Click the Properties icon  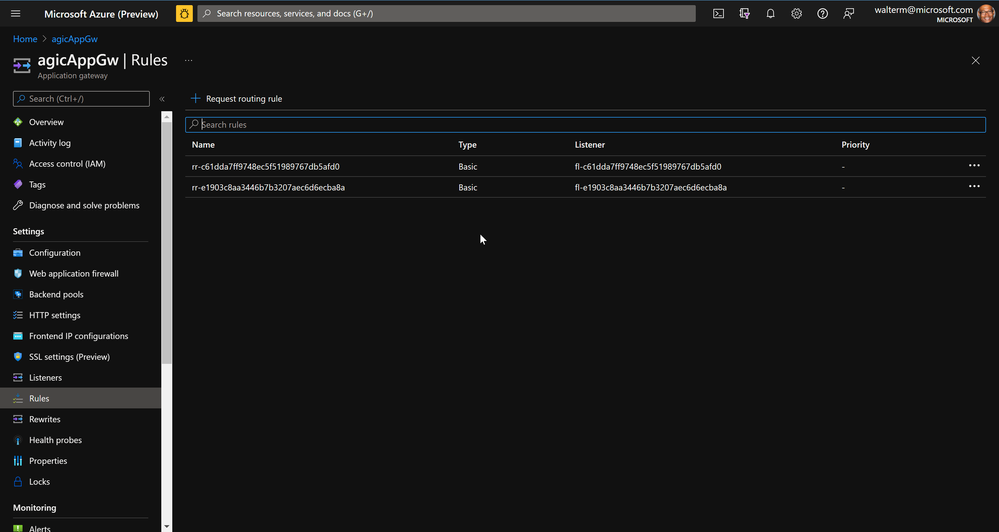tap(18, 461)
